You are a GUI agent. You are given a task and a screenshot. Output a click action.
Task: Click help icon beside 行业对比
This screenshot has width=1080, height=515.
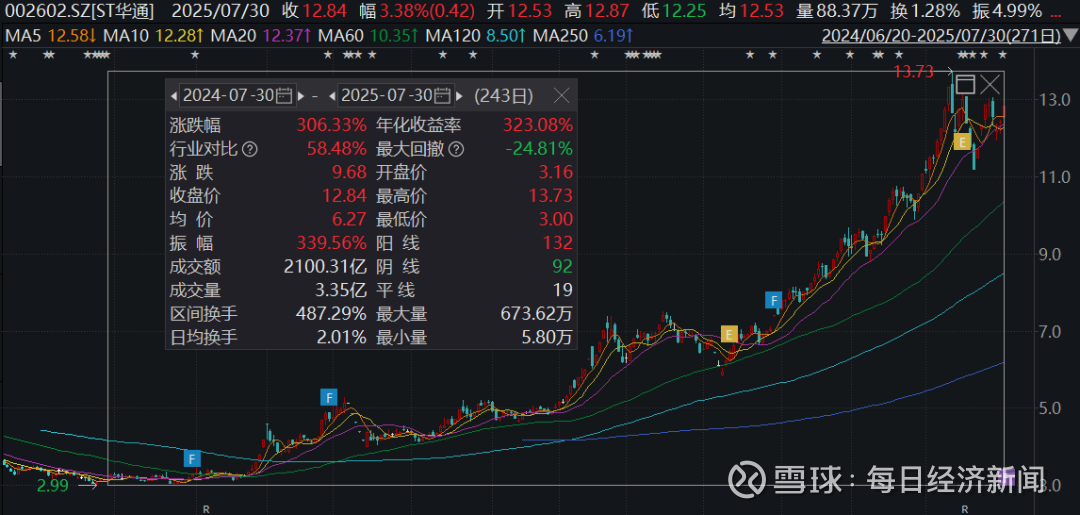[x=250, y=148]
